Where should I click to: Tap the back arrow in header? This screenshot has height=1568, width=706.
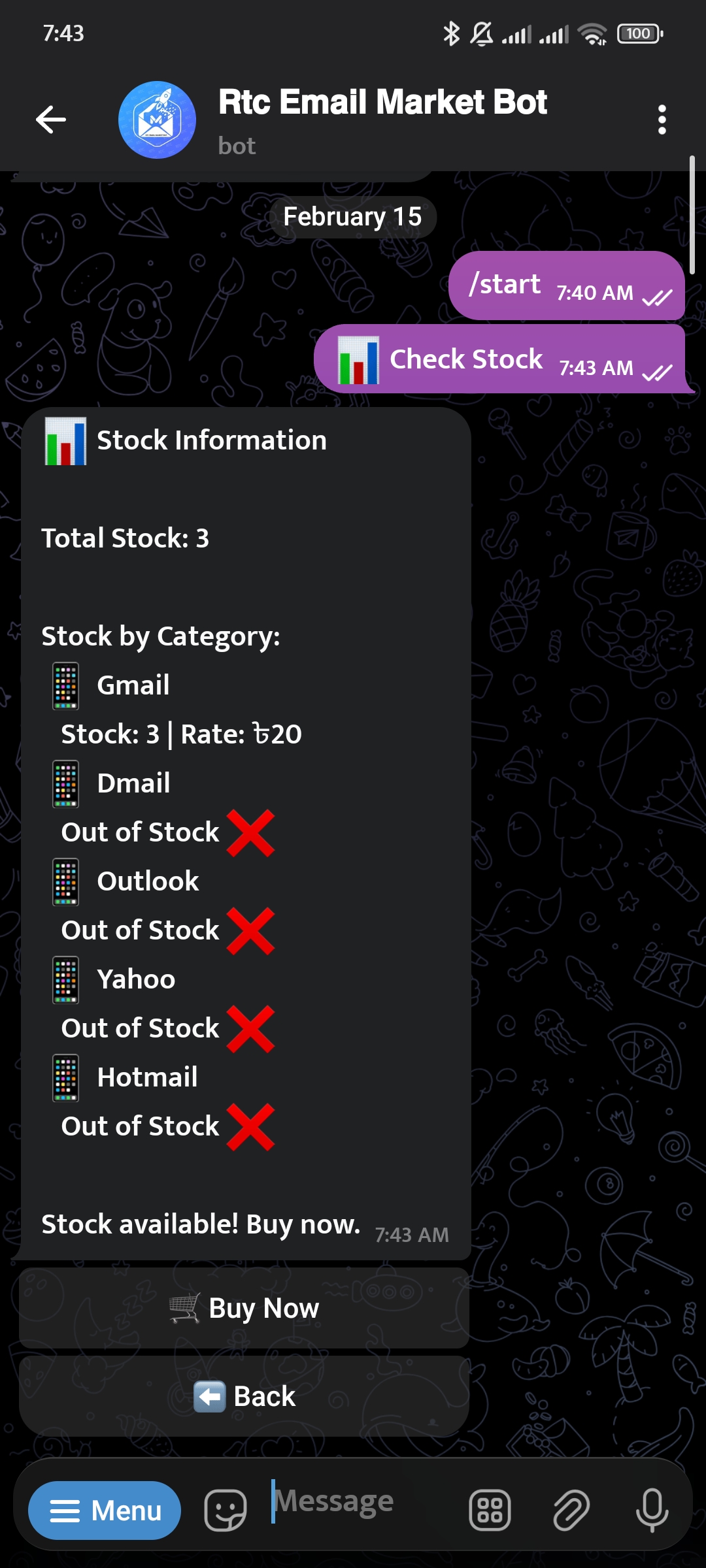click(51, 120)
